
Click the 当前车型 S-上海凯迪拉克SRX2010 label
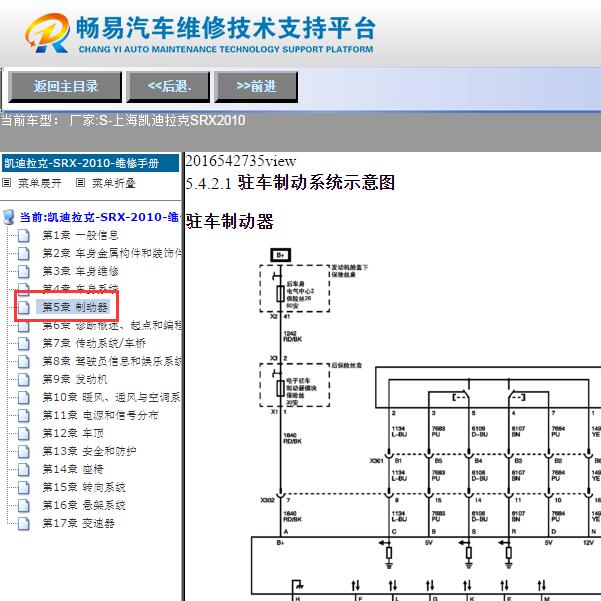[x=123, y=120]
